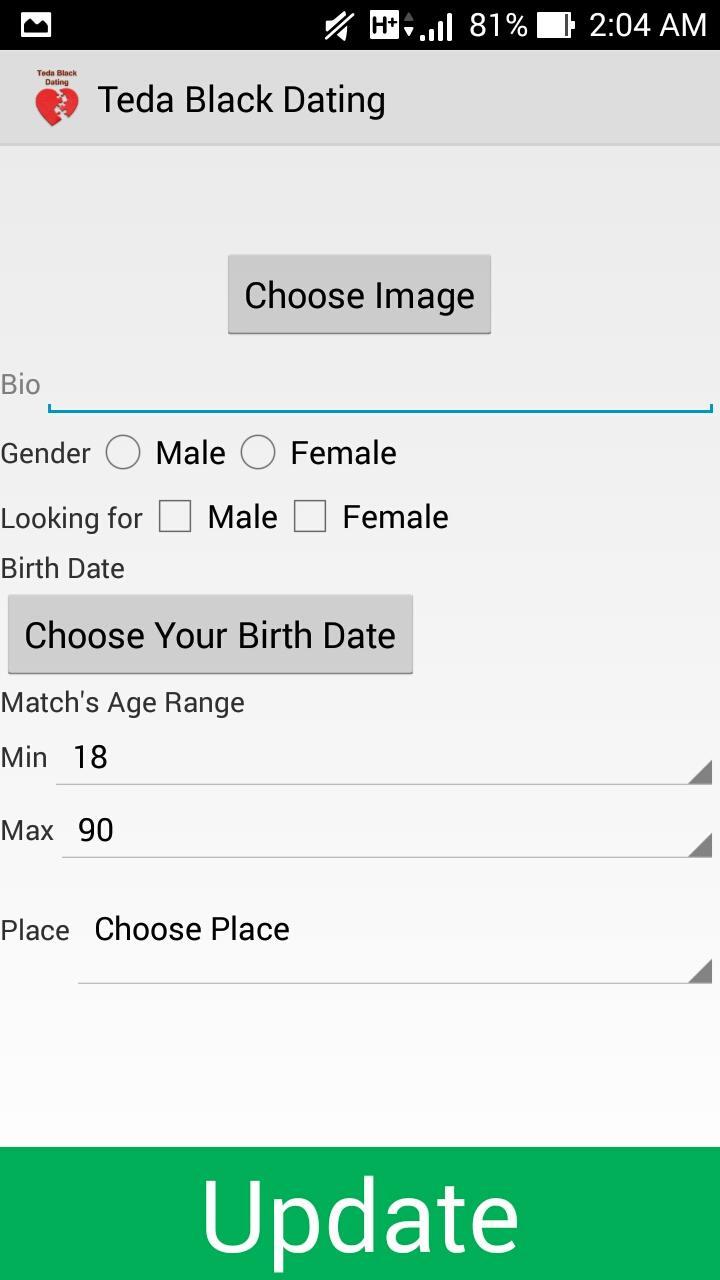Viewport: 720px width, 1280px height.
Task: Tap the Teda Black Dating heart logo
Action: coord(56,99)
